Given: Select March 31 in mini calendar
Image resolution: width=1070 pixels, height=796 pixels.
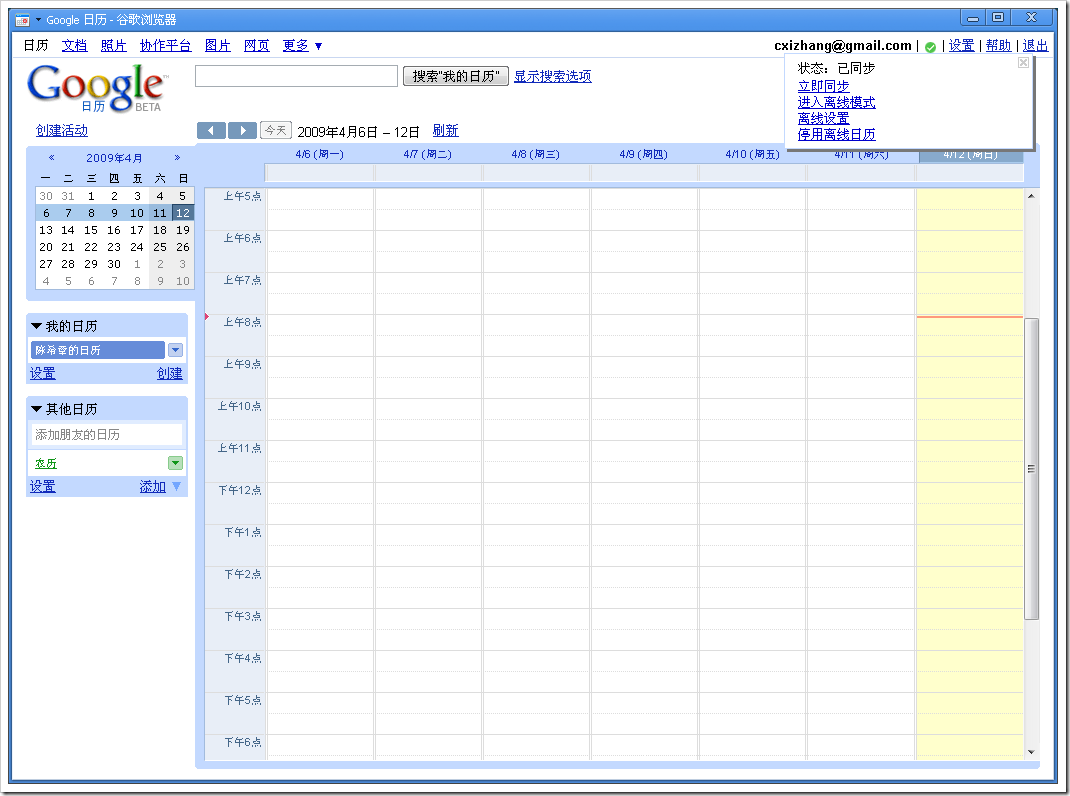Looking at the screenshot, I should [68, 196].
